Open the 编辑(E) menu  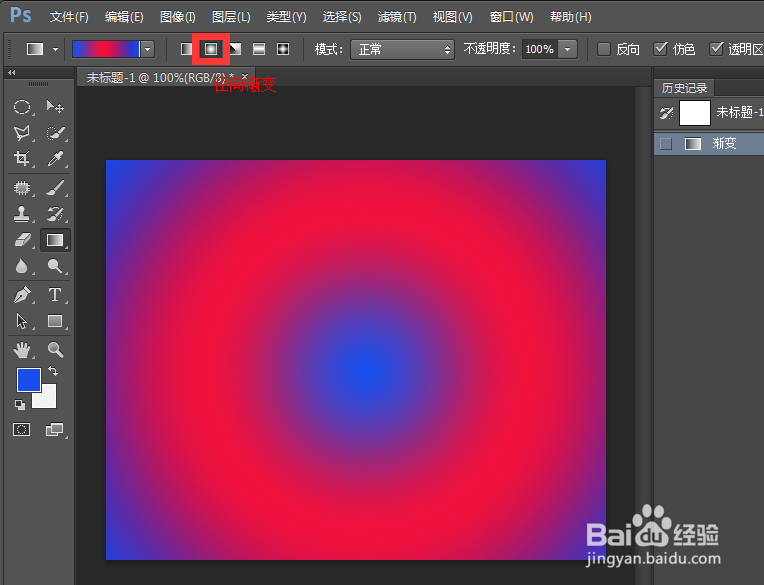point(124,17)
